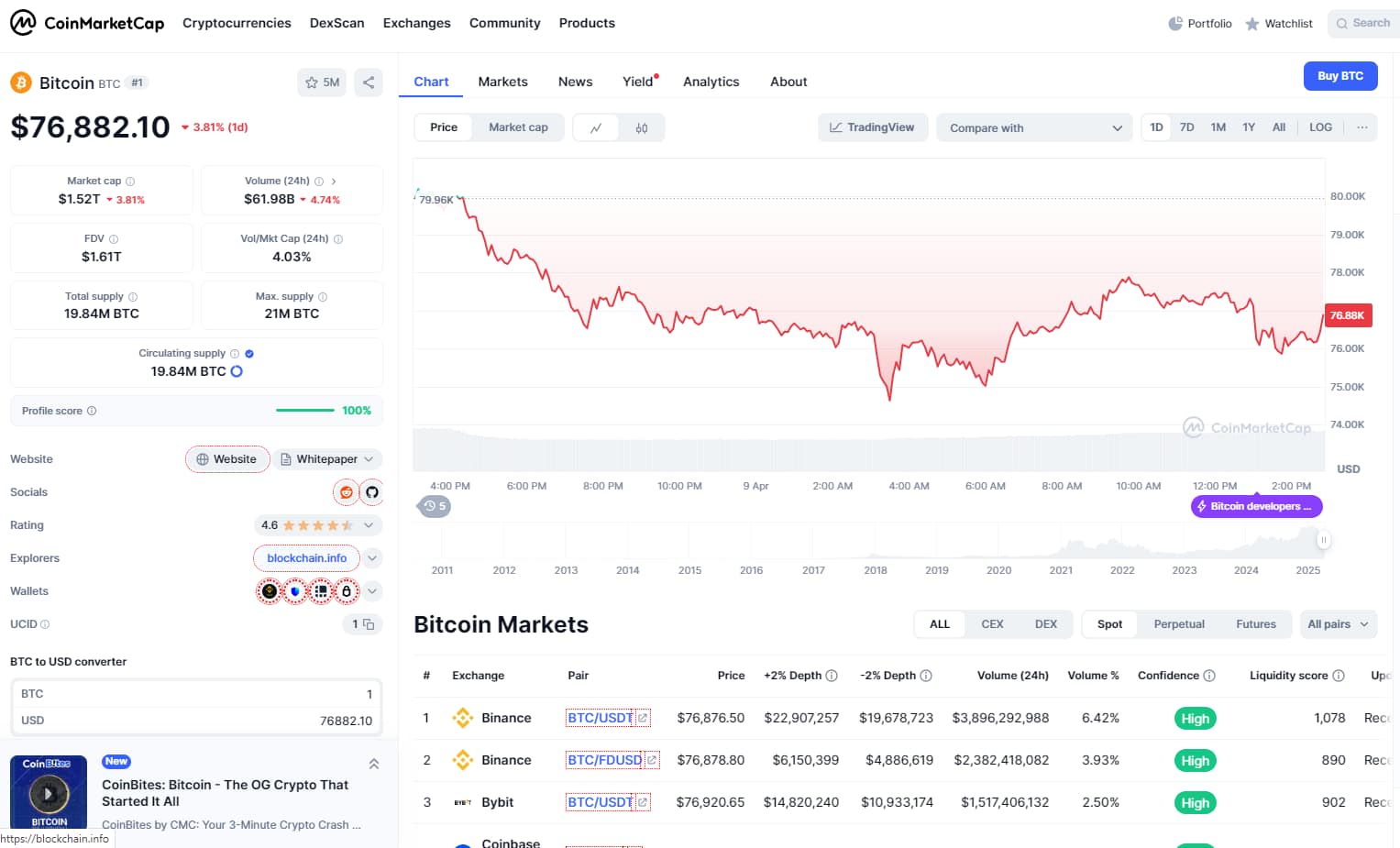Open the TradingView chart option

pos(872,127)
